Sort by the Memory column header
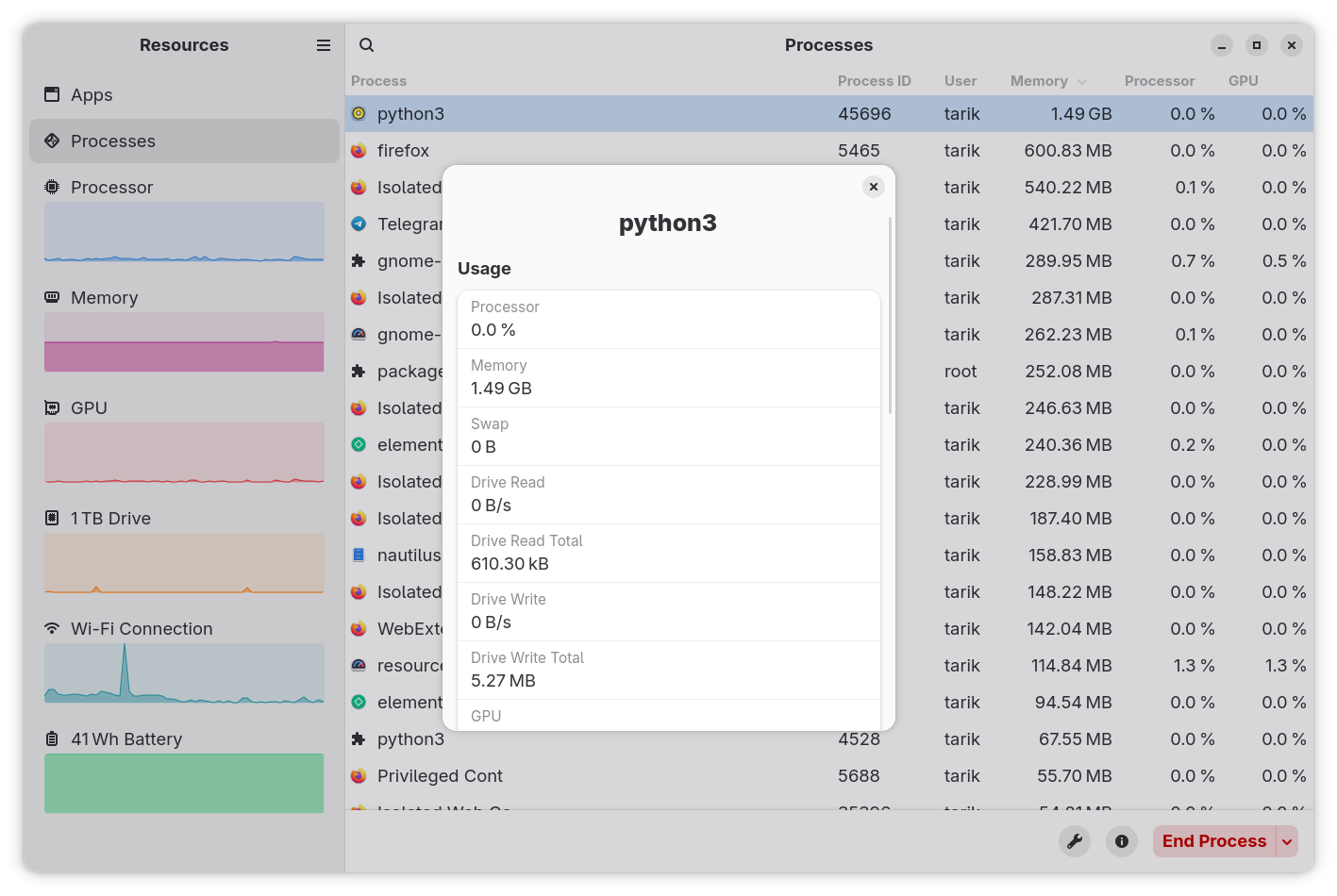 (x=1039, y=81)
